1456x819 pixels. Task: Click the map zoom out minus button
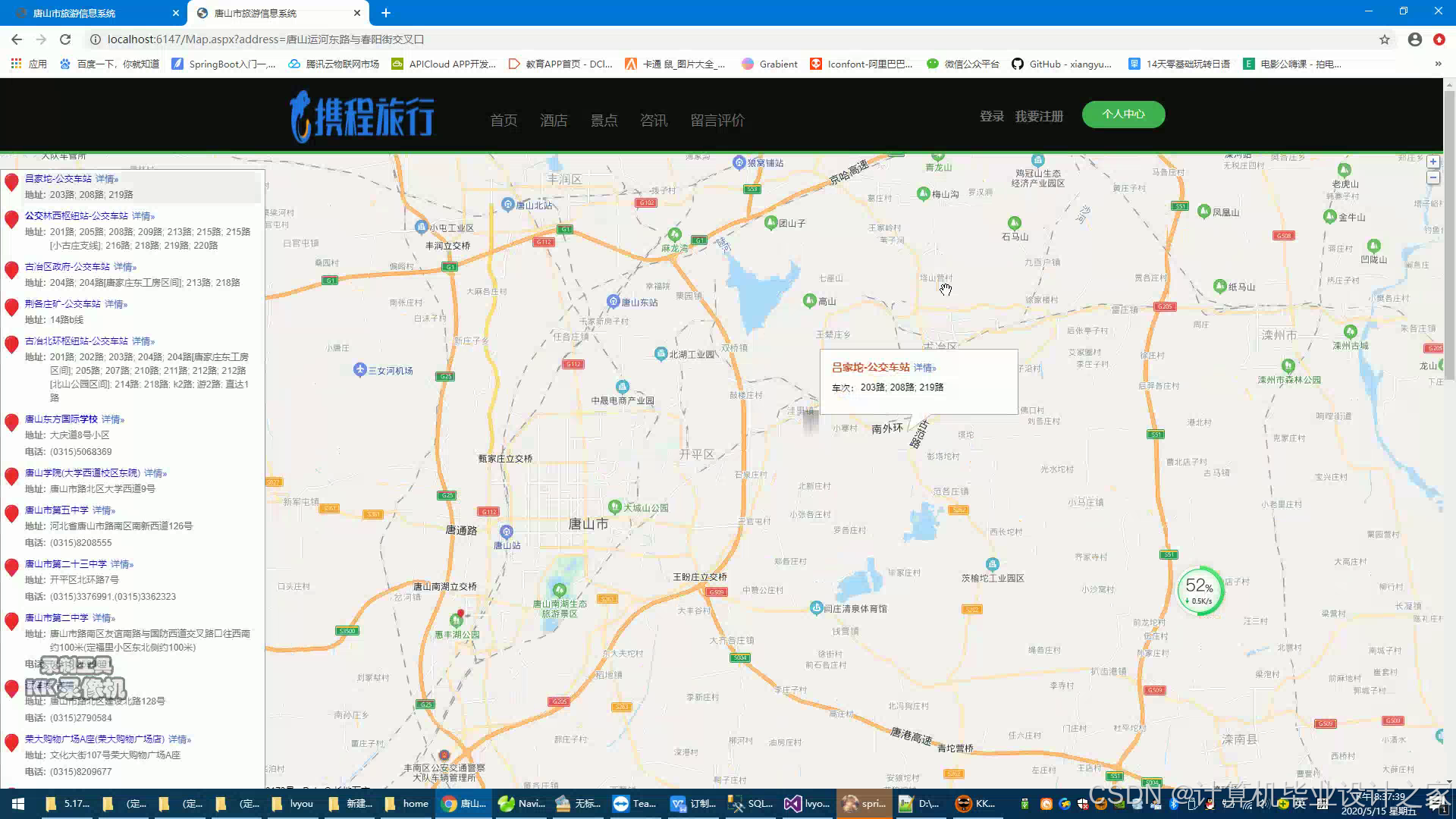click(x=1432, y=177)
